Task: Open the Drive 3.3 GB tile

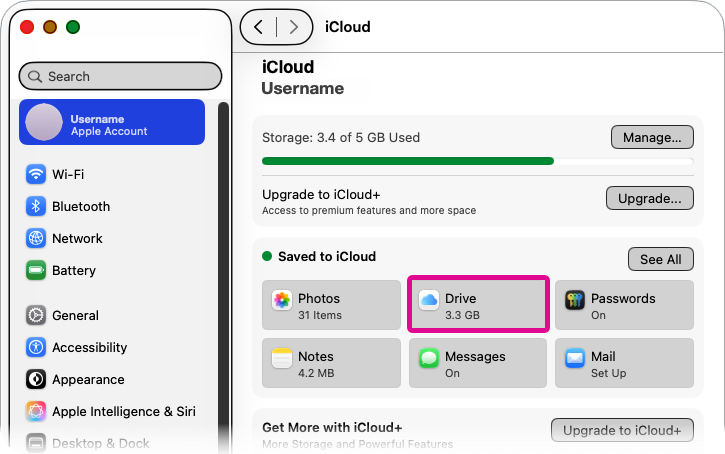Action: 478,305
